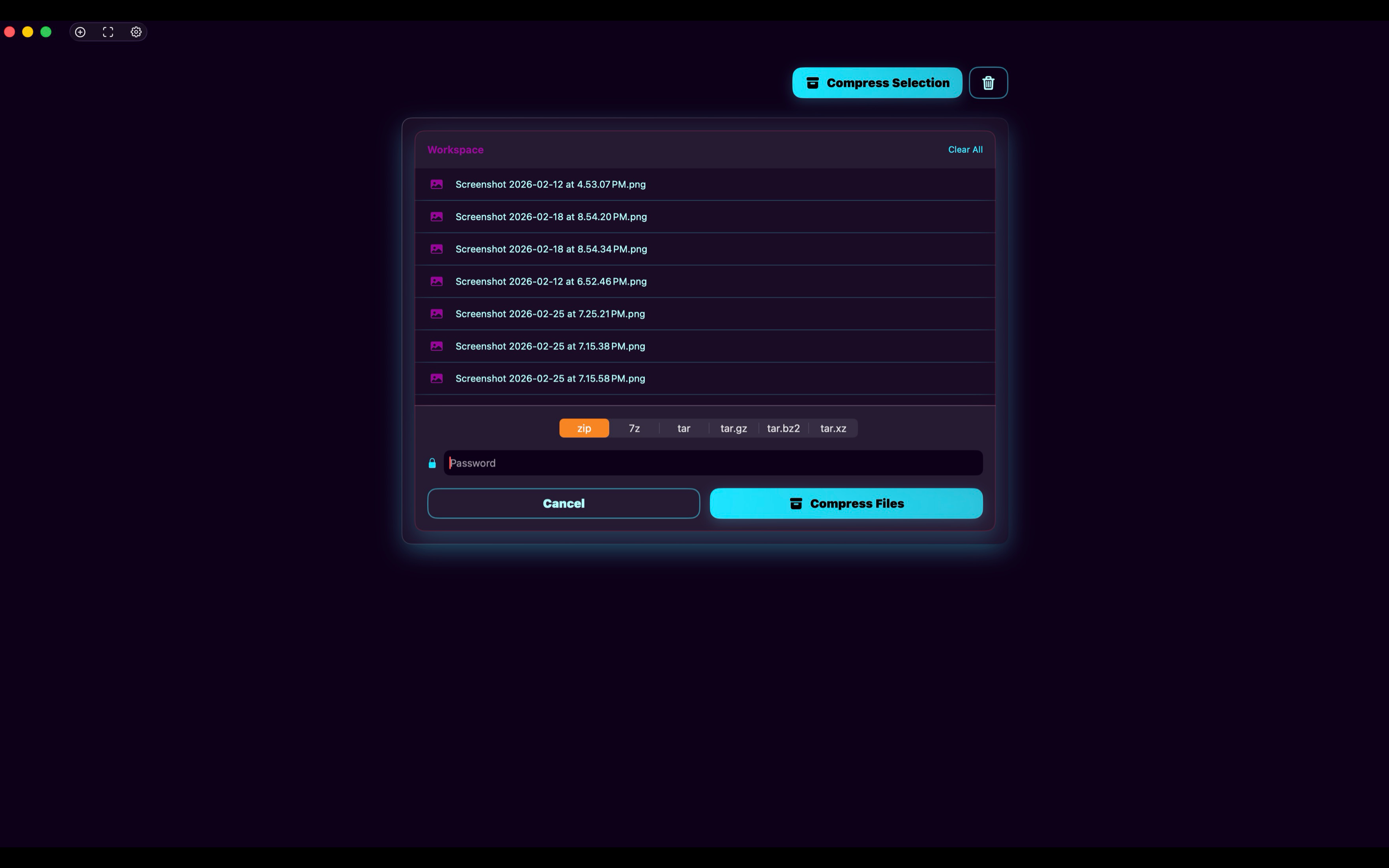Select the zip format option

tap(585, 428)
